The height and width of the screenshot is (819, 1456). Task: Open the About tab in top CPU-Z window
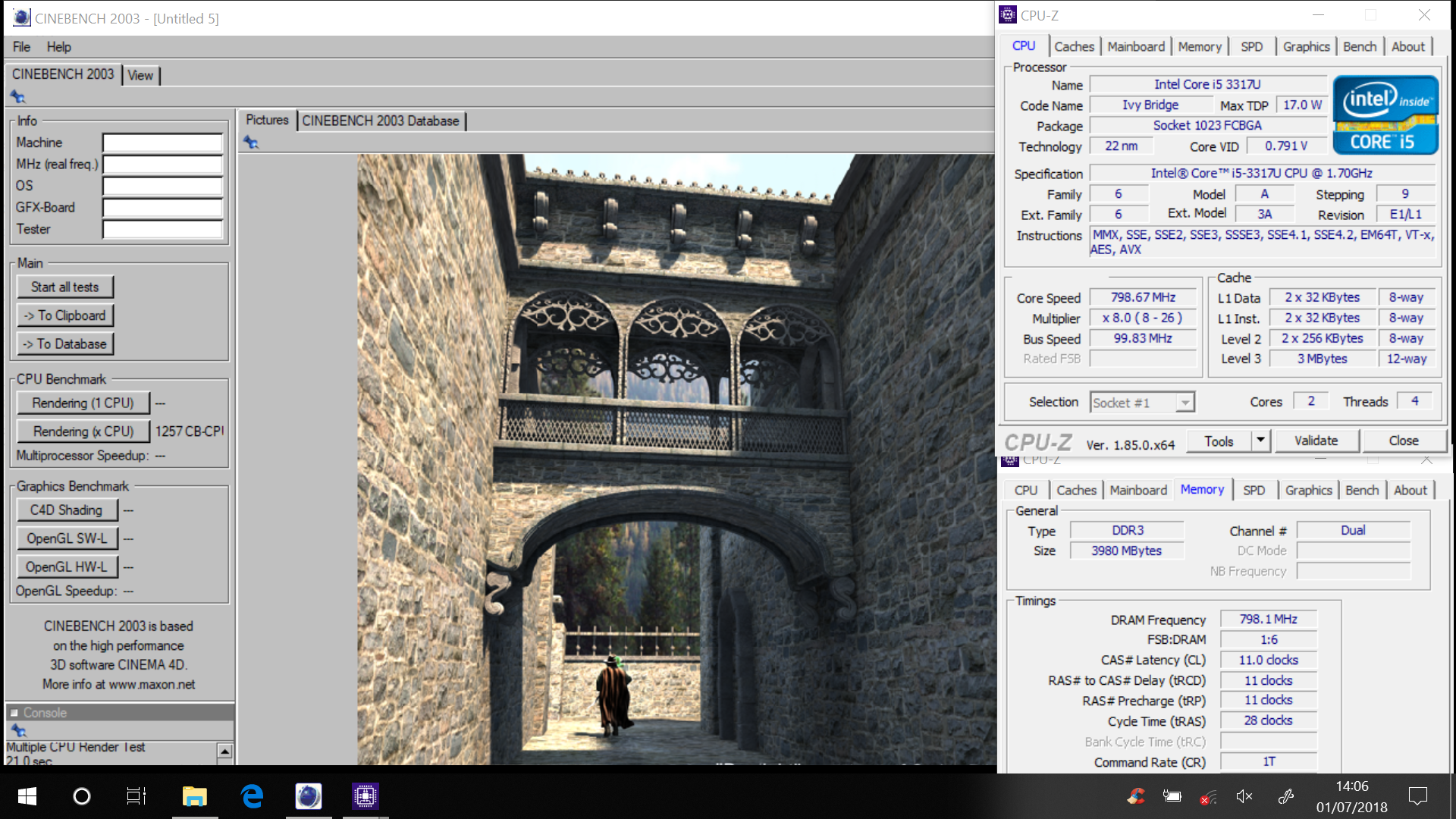[1408, 46]
